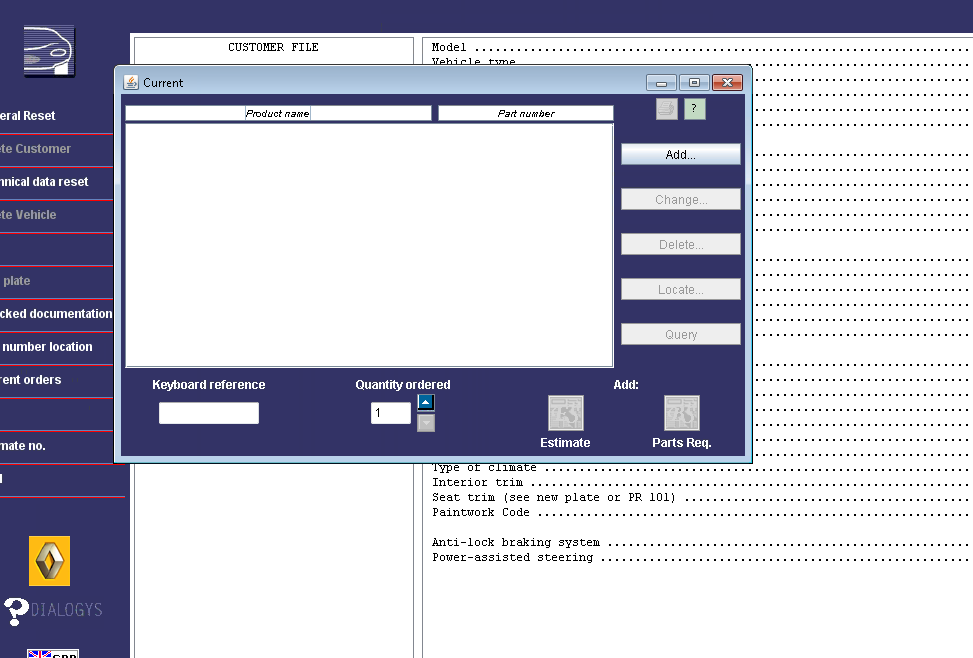Image resolution: width=973 pixels, height=658 pixels.
Task: Select the plate sidebar item
Action: [x=17, y=281]
